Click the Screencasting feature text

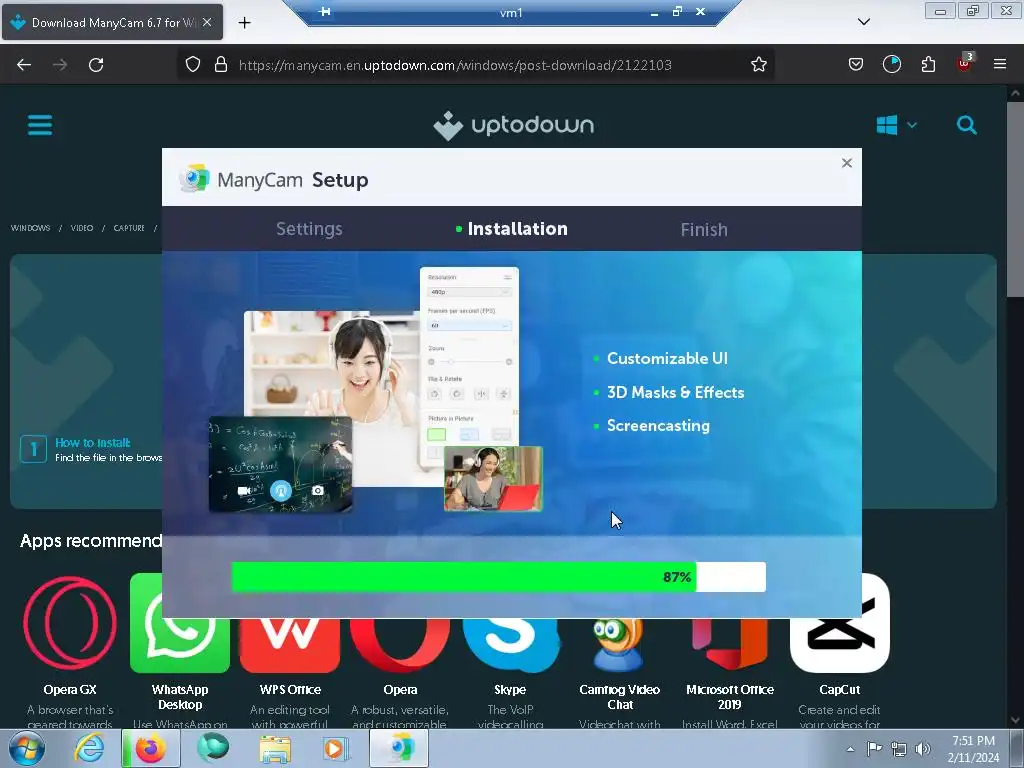tap(658, 426)
